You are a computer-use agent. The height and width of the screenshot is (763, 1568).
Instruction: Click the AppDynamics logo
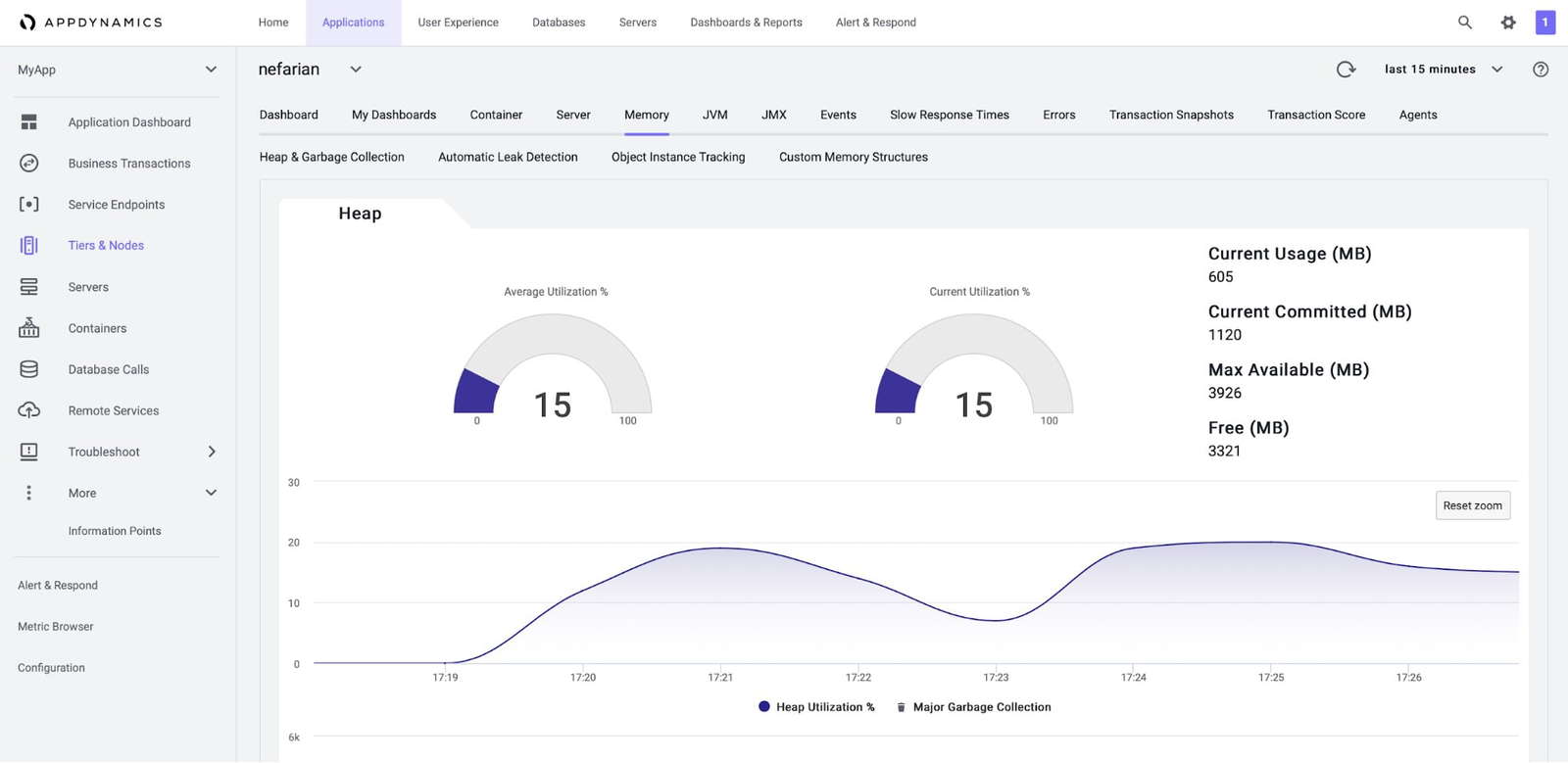click(x=90, y=22)
